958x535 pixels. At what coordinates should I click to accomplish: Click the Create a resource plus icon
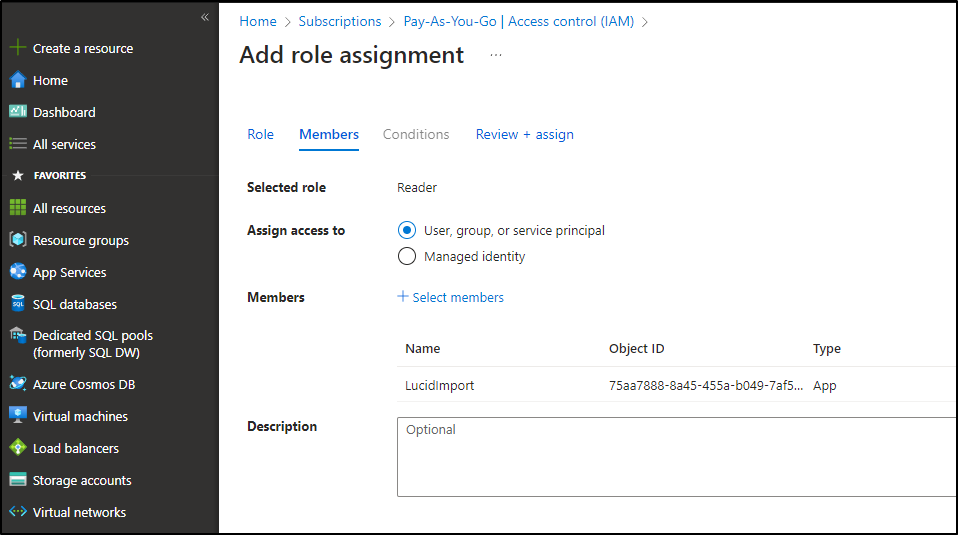click(x=18, y=48)
